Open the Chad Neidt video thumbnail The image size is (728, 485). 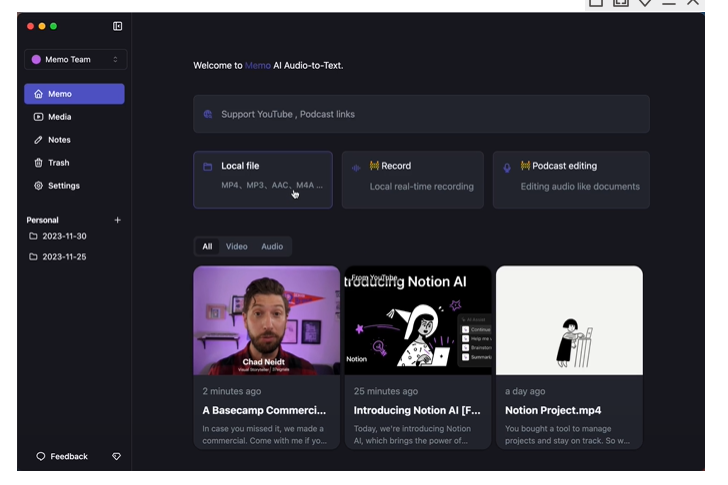pyautogui.click(x=266, y=320)
